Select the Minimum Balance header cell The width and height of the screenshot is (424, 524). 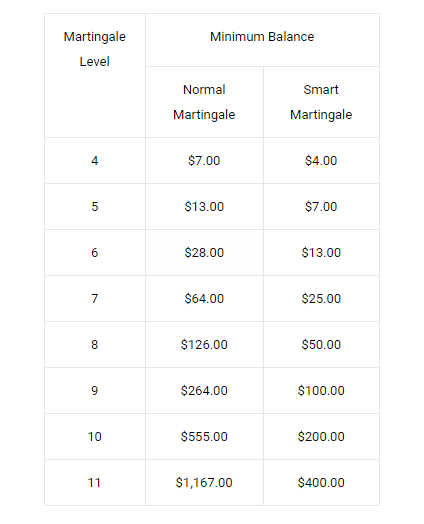[262, 40]
